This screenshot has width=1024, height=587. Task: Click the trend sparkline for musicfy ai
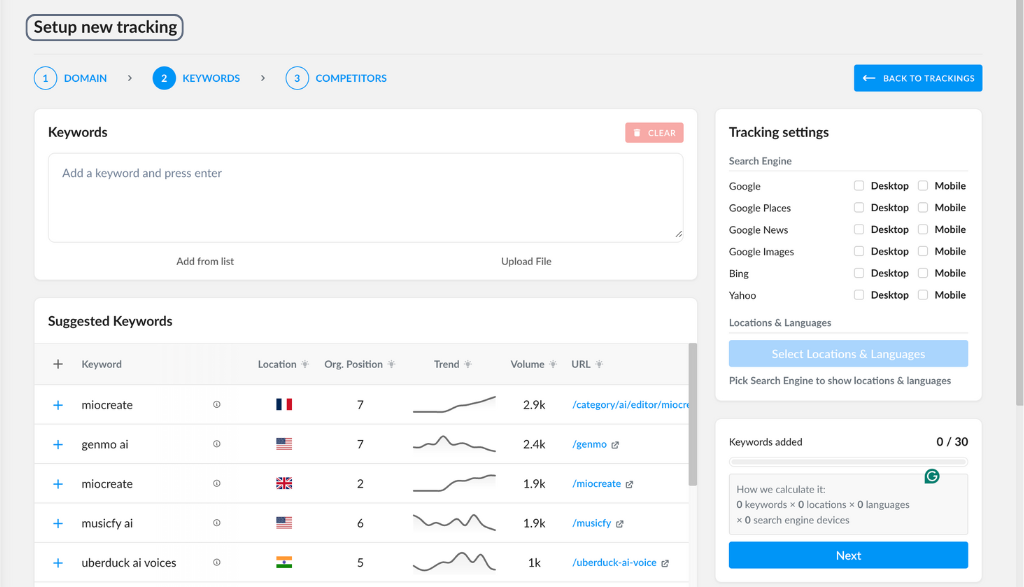click(455, 522)
